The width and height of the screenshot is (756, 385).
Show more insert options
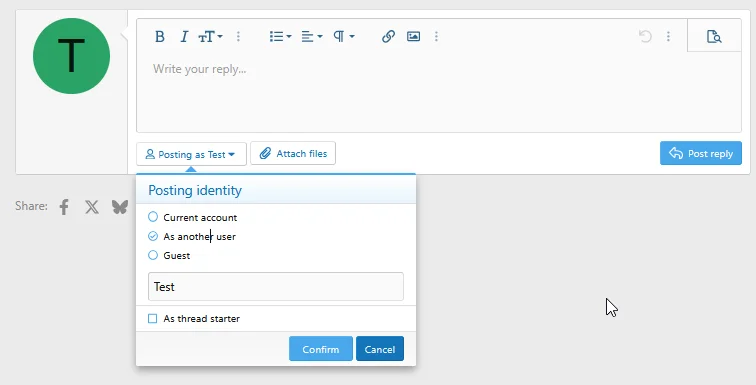pos(436,37)
